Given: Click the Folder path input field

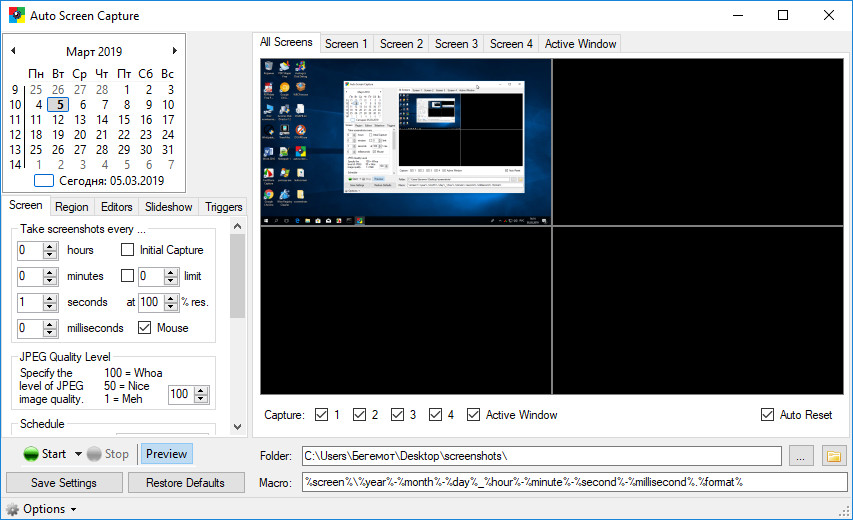Looking at the screenshot, I should (542, 456).
